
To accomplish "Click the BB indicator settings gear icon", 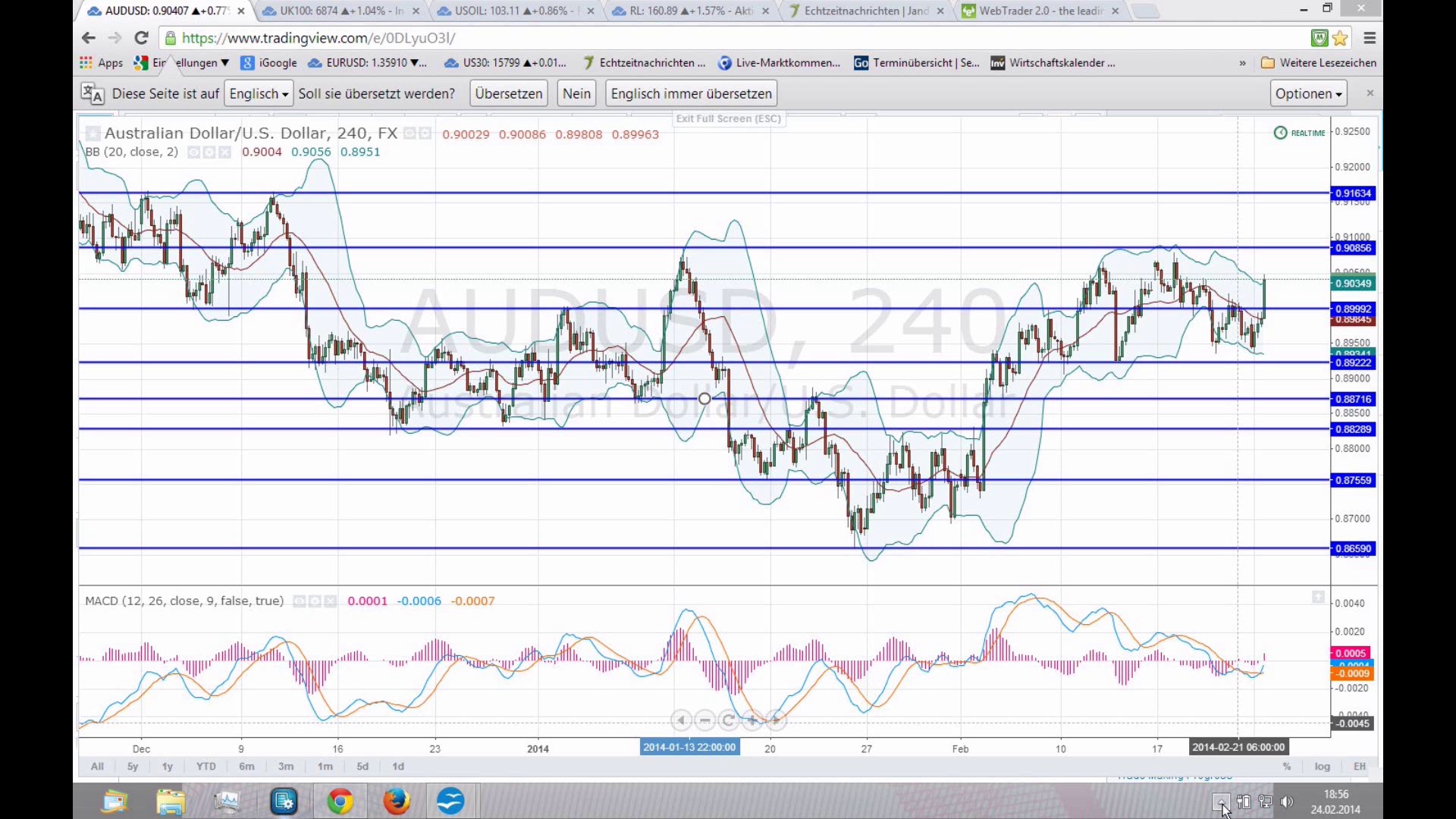I will tap(209, 152).
